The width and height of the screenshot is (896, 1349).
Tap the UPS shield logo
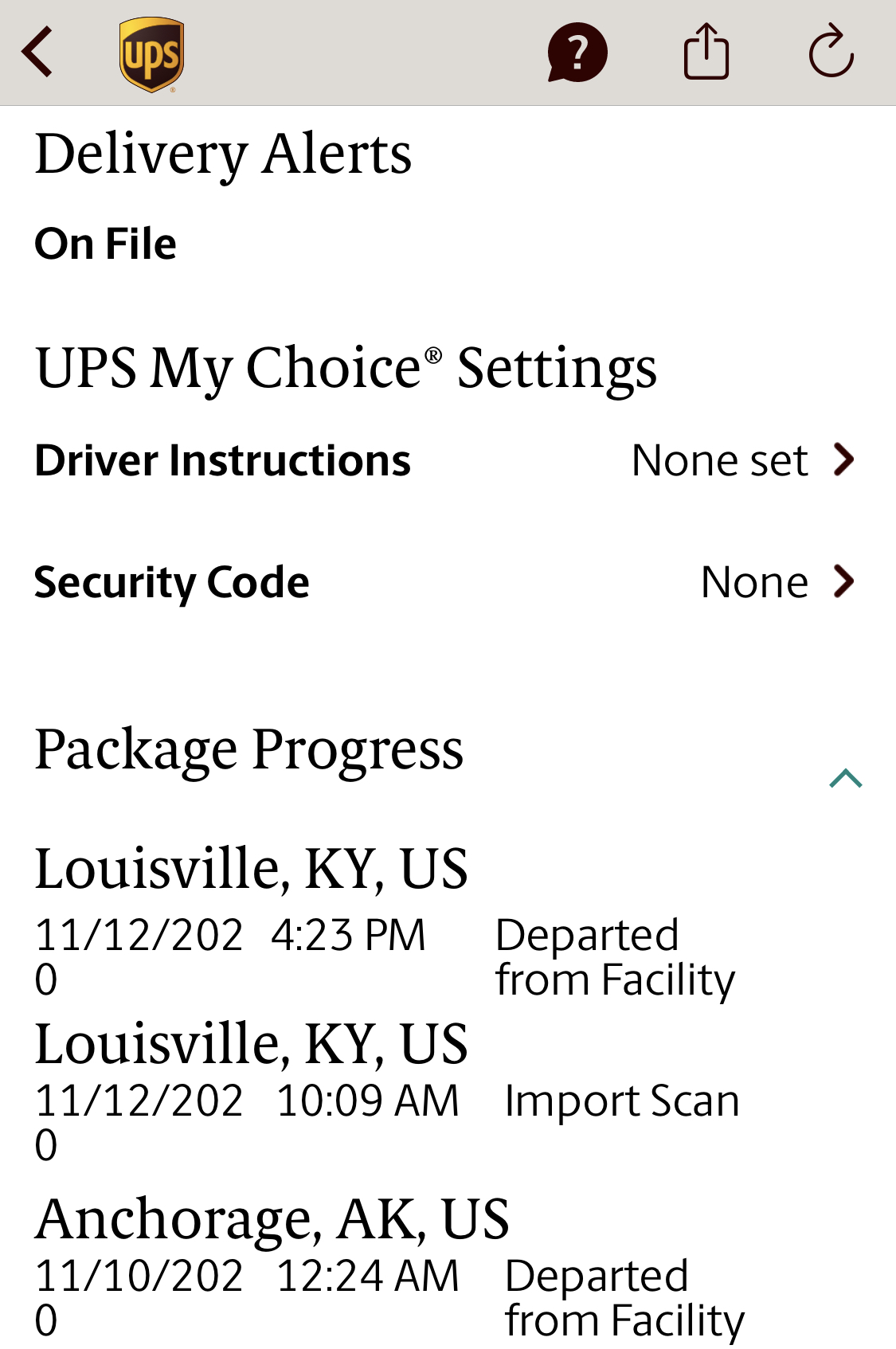point(151,54)
